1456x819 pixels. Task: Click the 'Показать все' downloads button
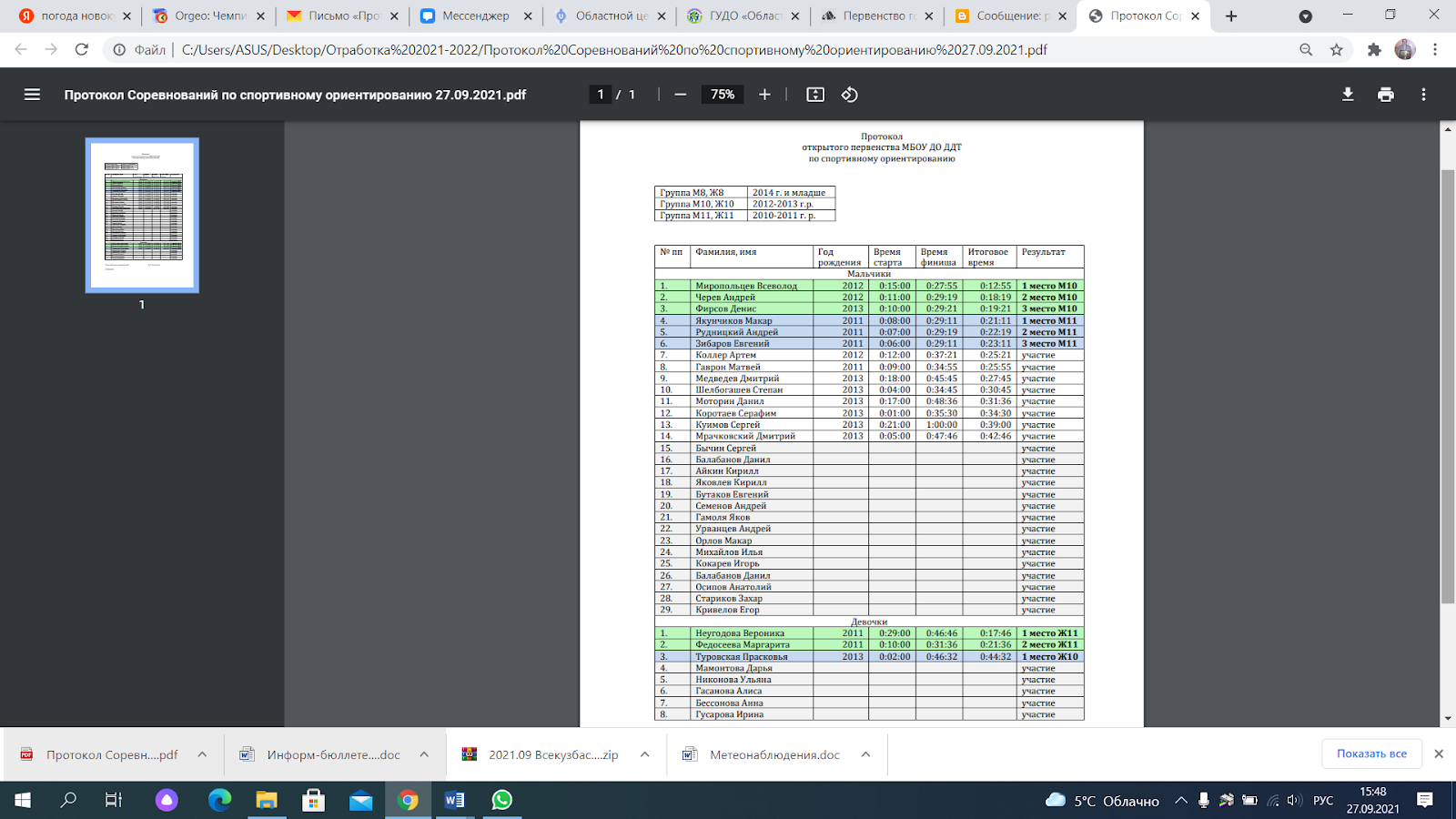(1371, 753)
